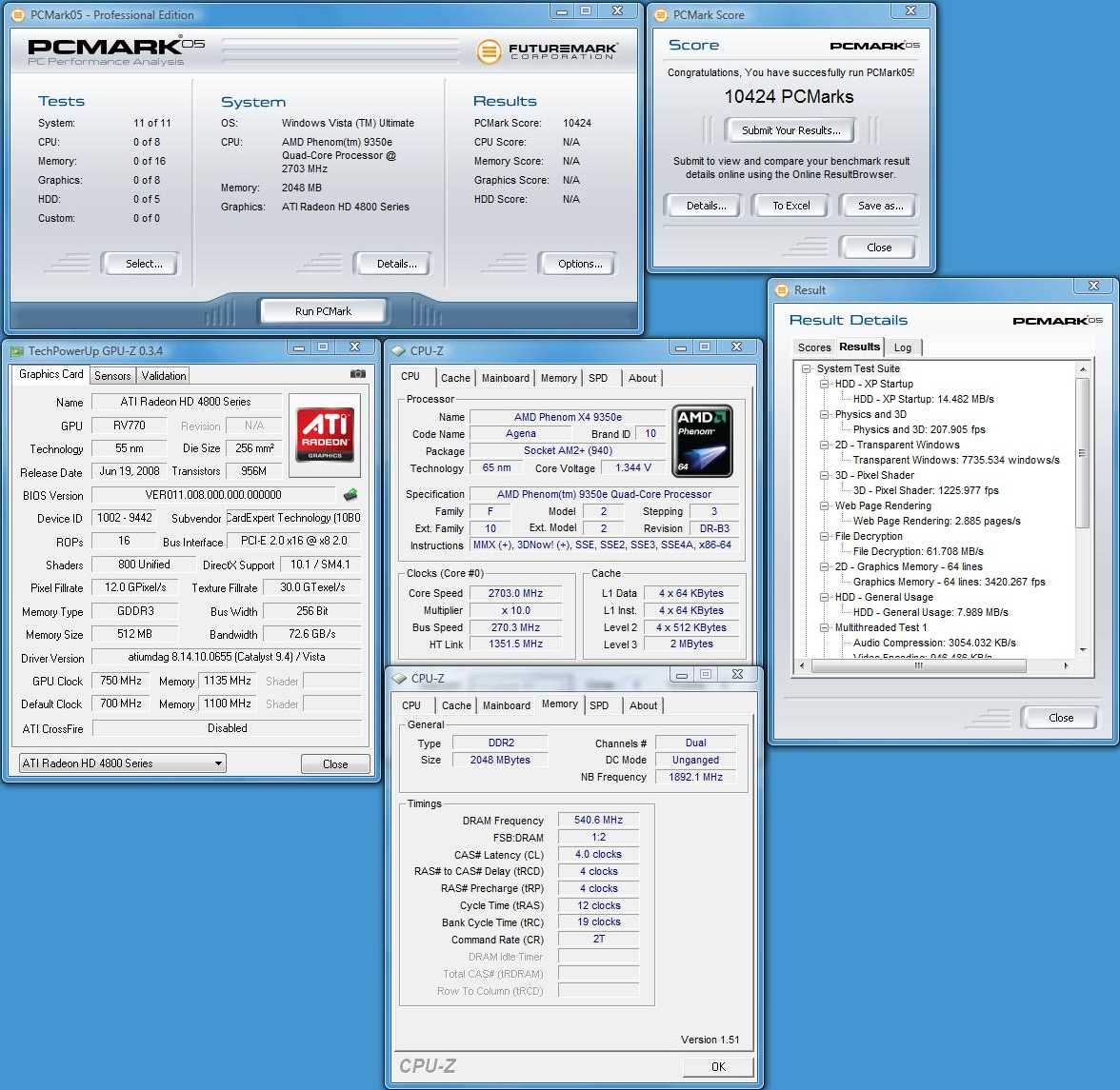
Task: Click the Result window title bar icon
Action: tap(781, 289)
